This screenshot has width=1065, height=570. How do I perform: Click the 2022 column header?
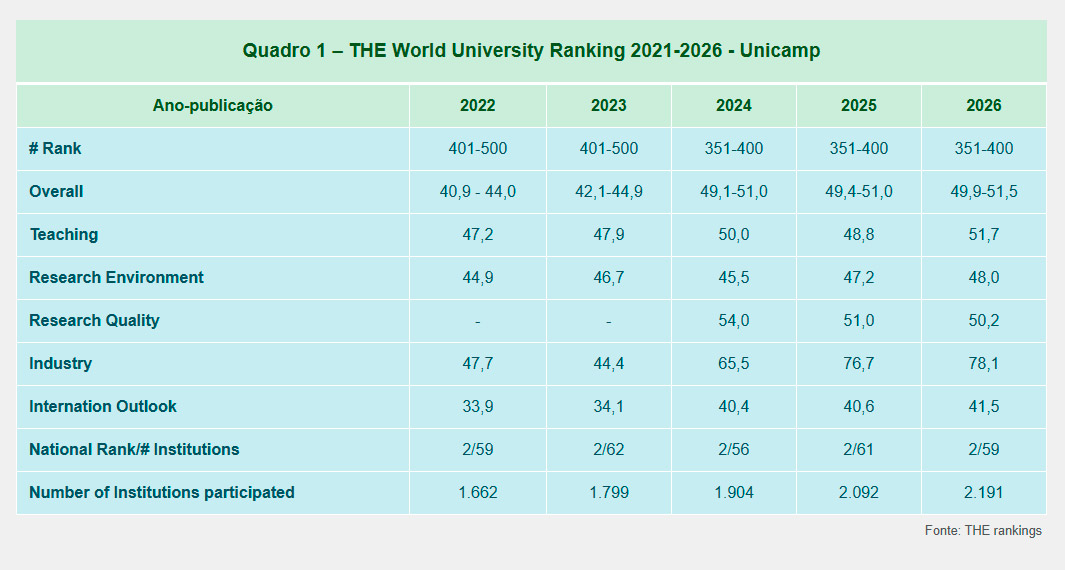[x=477, y=106]
